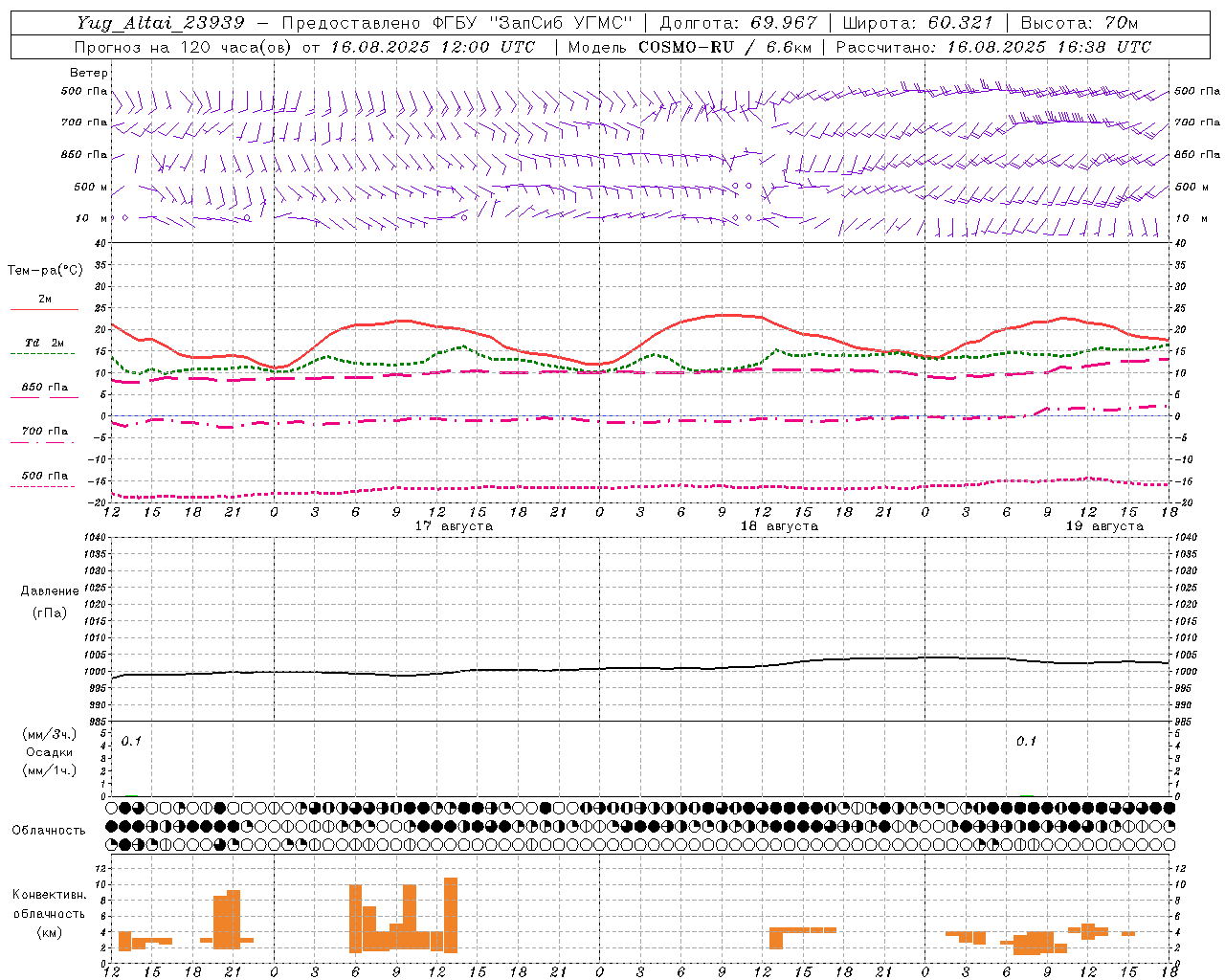
Task: Click the 0.1 precipitation value near August 19
Action: (1026, 742)
